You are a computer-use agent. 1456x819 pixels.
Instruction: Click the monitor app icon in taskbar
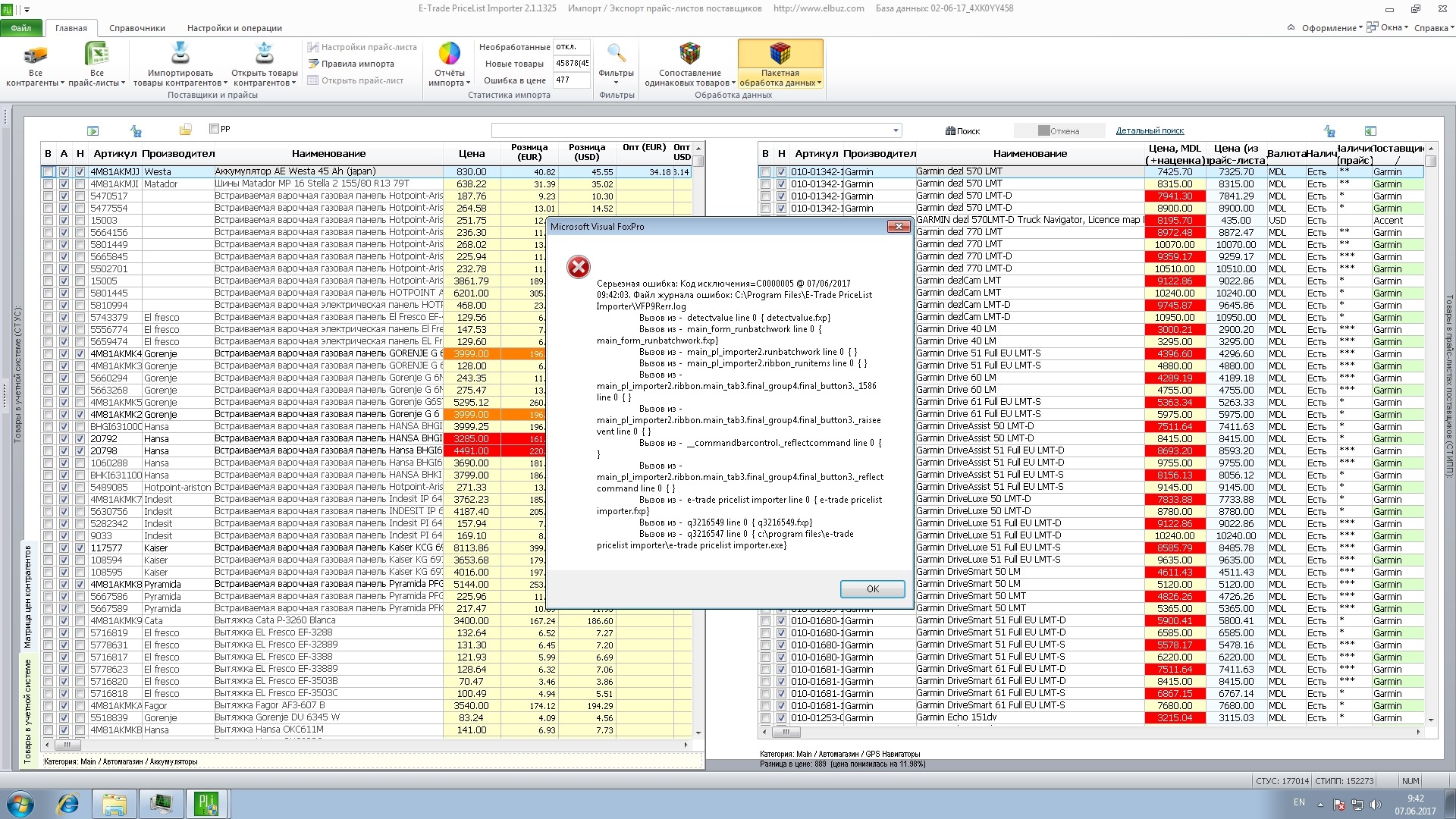click(161, 803)
